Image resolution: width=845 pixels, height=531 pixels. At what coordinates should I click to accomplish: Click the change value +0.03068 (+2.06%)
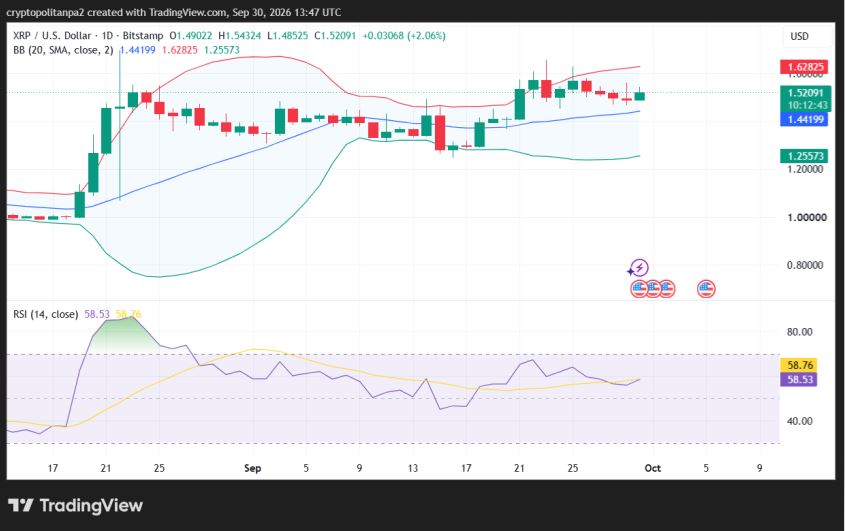[404, 36]
